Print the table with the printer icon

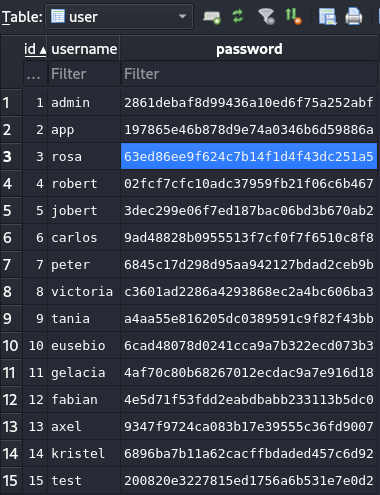[x=353, y=16]
